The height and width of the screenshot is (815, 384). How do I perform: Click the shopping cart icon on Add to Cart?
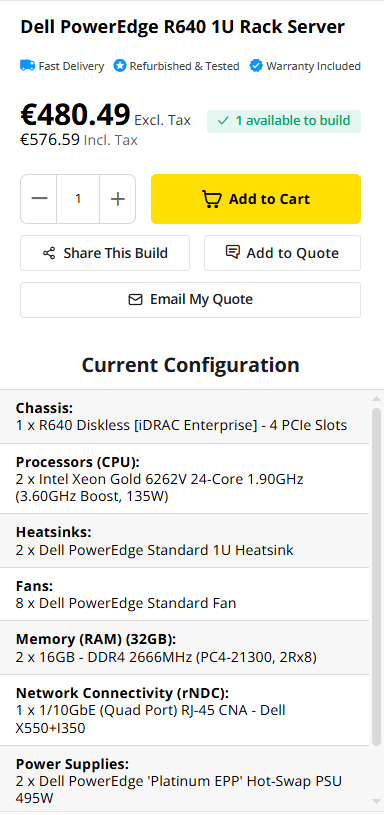click(211, 199)
